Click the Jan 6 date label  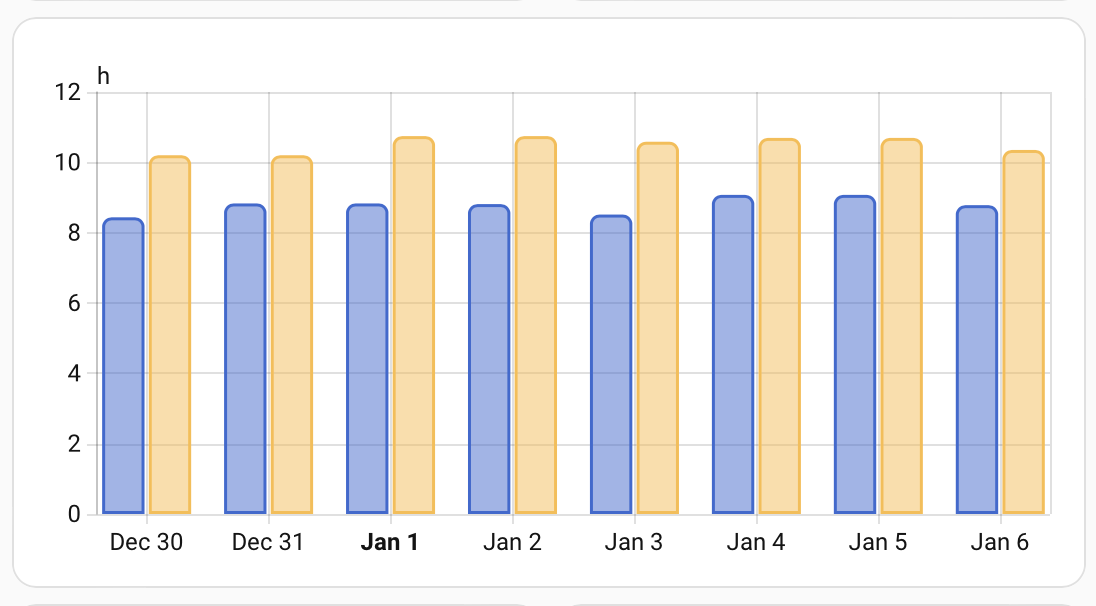pyautogui.click(x=1000, y=543)
